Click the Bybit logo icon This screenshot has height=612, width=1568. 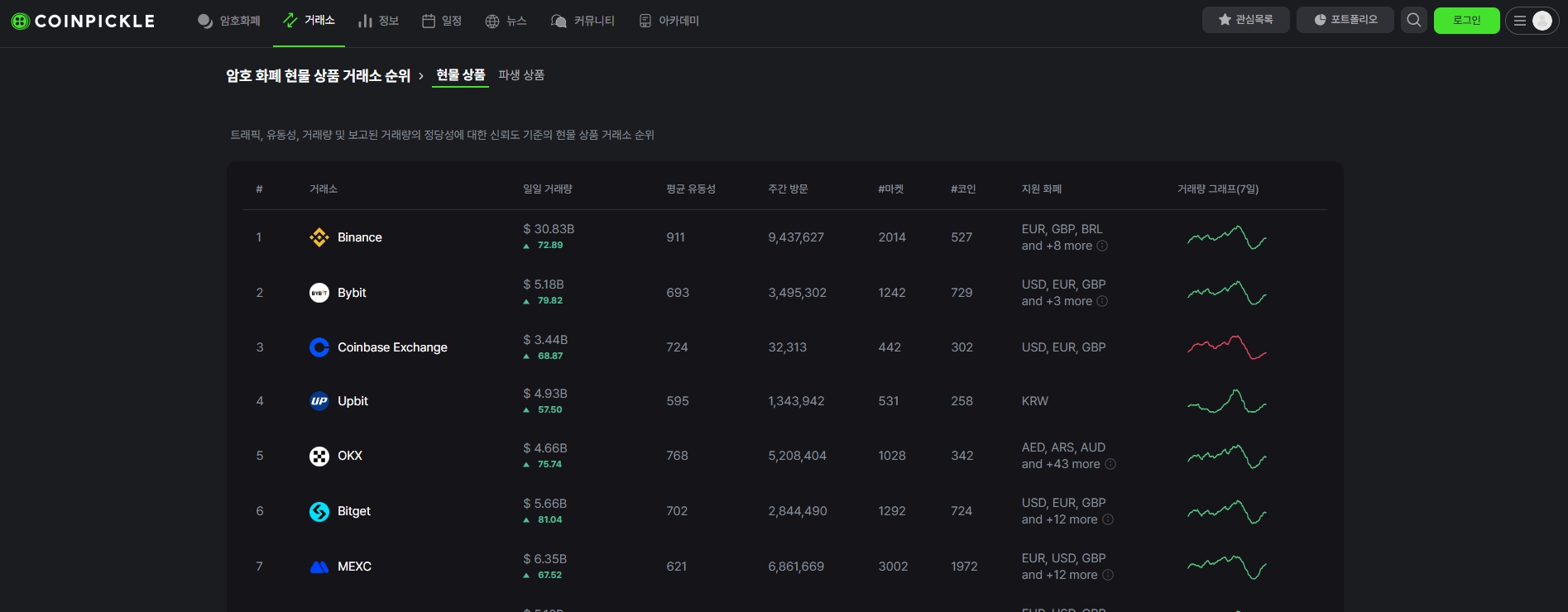coord(319,293)
